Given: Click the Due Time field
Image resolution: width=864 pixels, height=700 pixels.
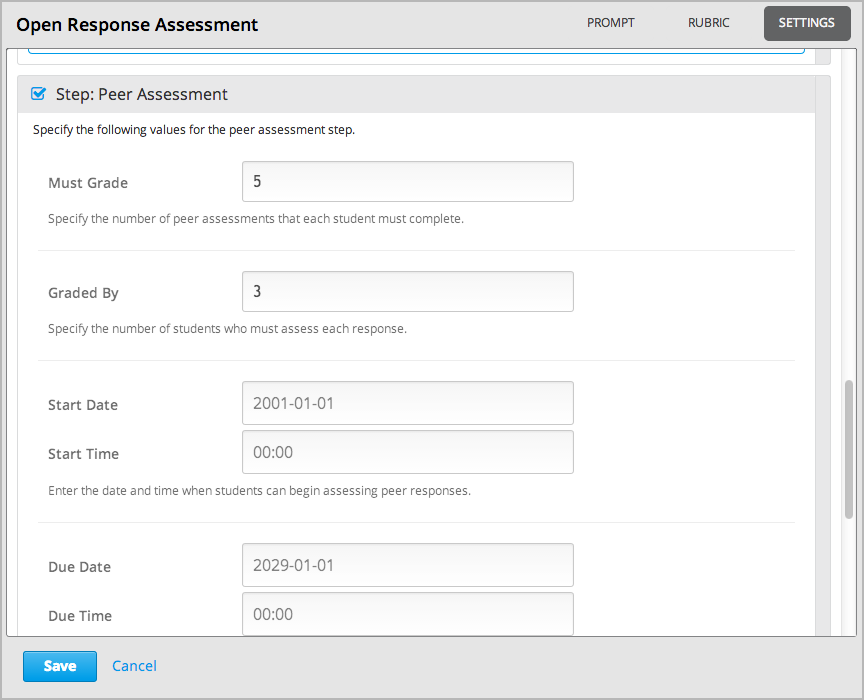Looking at the screenshot, I should coord(408,614).
